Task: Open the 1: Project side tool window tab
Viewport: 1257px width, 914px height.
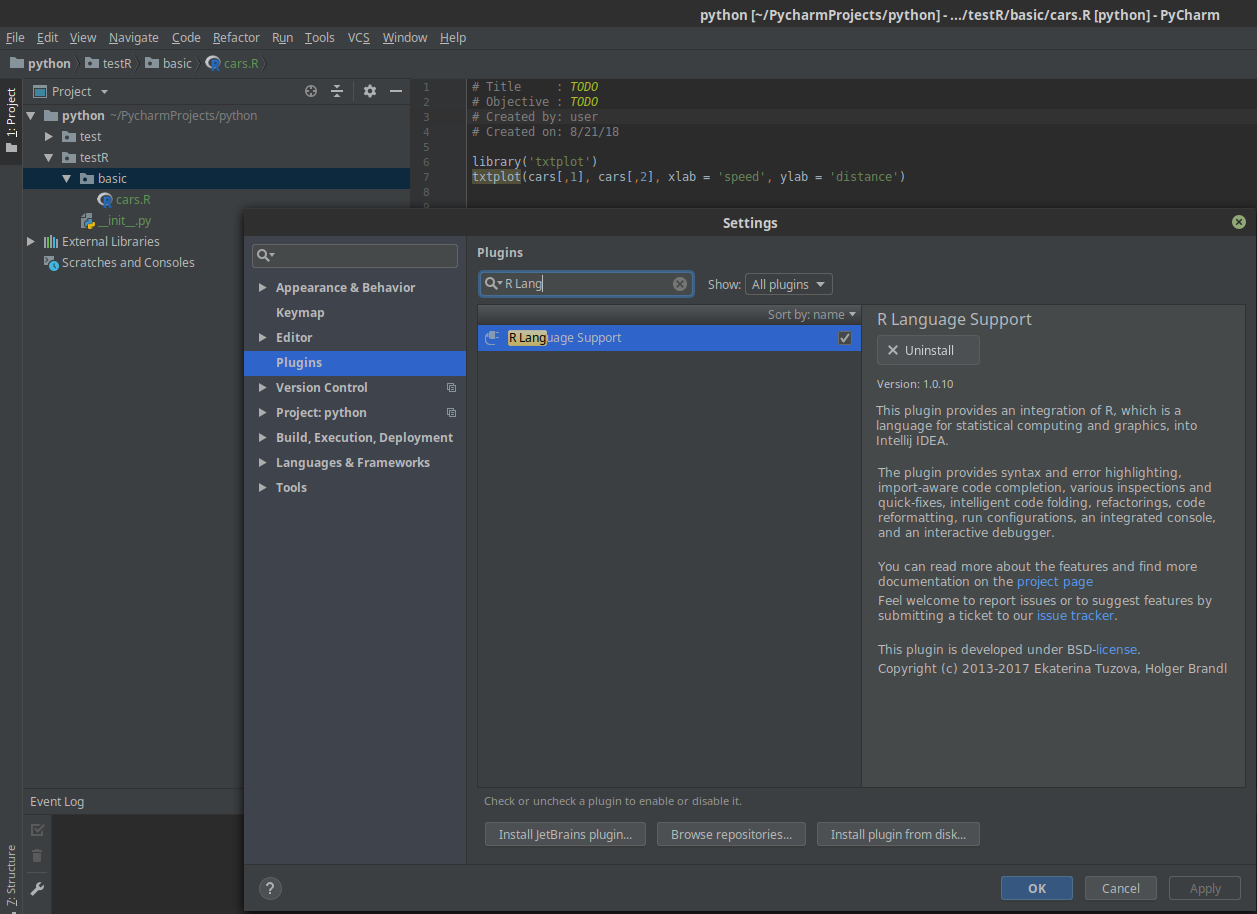Action: [x=11, y=121]
